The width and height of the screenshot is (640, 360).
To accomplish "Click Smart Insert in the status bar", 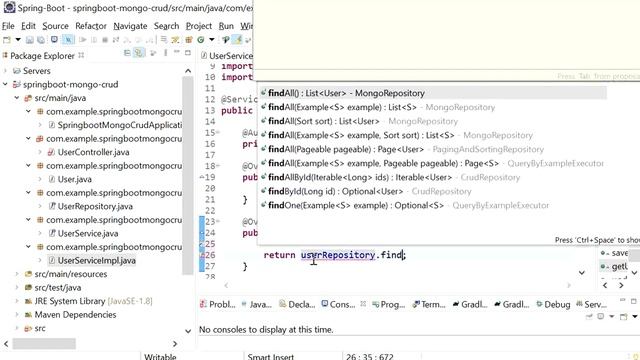I will coord(271,356).
